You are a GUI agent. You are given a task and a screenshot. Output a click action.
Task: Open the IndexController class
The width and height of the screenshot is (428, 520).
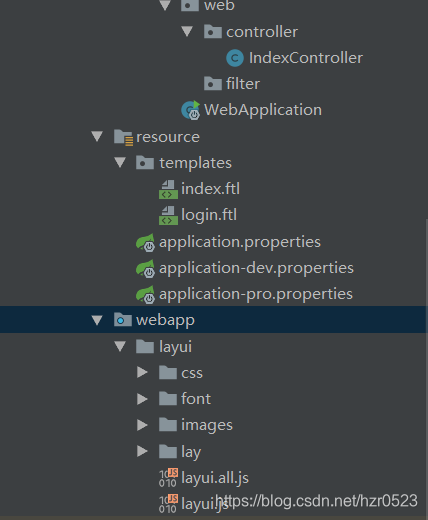(306, 58)
